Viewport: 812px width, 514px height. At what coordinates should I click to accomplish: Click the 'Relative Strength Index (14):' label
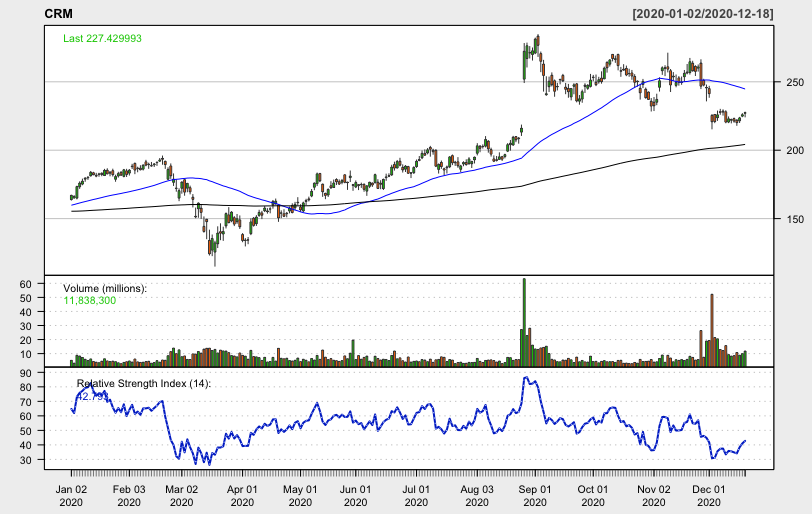[144, 384]
